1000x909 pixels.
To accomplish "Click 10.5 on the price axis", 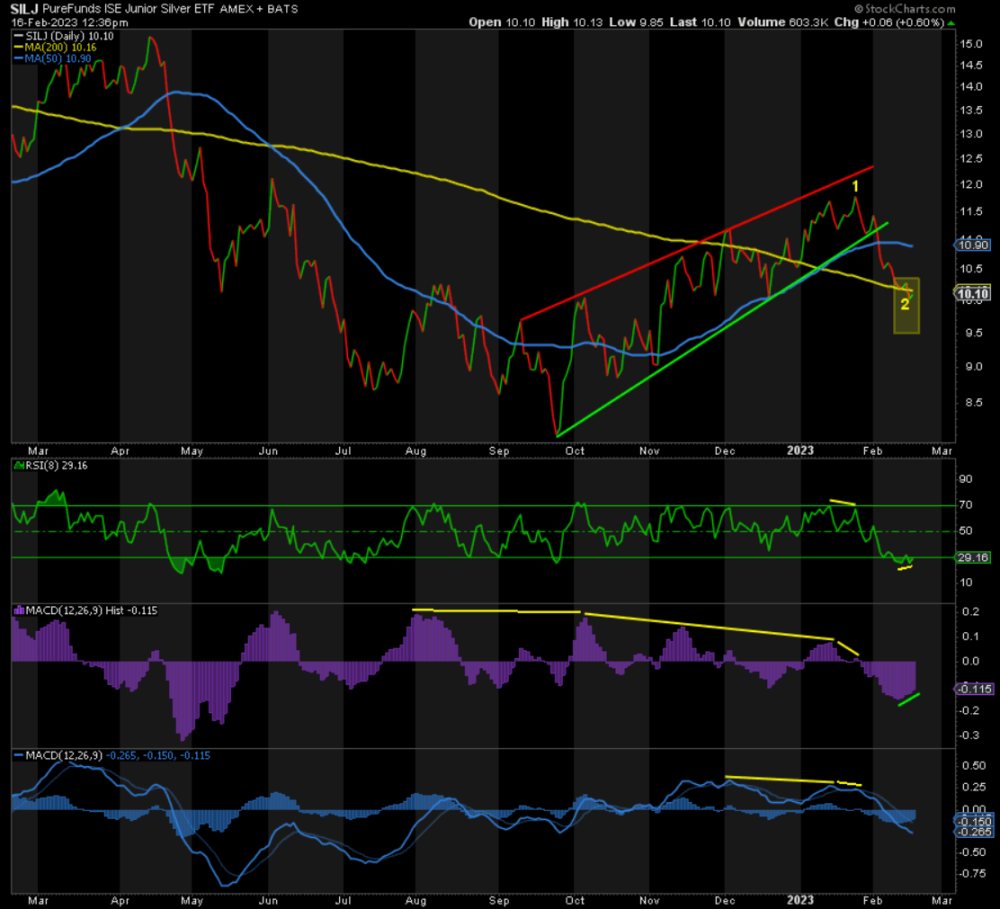I will coord(971,269).
